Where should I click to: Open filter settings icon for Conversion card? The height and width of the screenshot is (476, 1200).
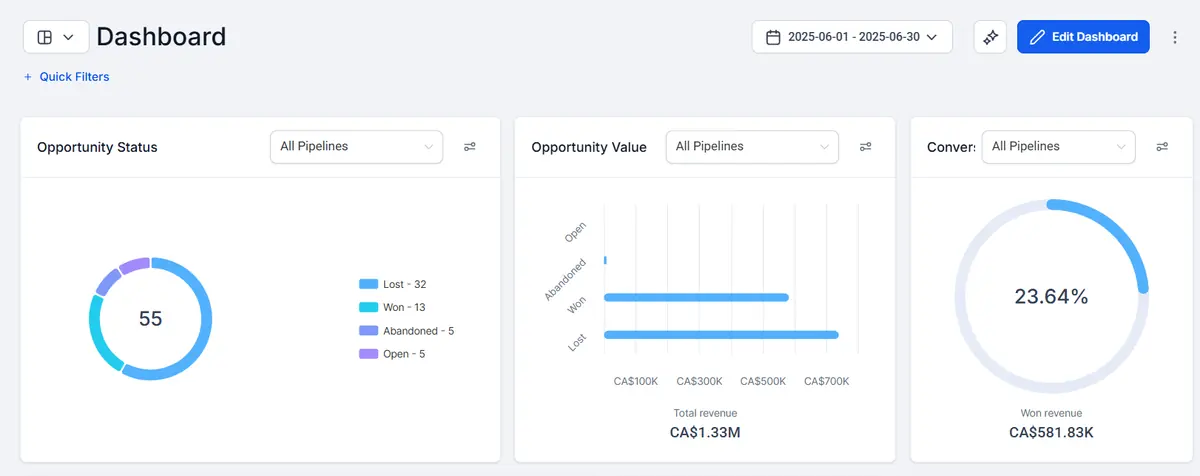(x=1162, y=147)
